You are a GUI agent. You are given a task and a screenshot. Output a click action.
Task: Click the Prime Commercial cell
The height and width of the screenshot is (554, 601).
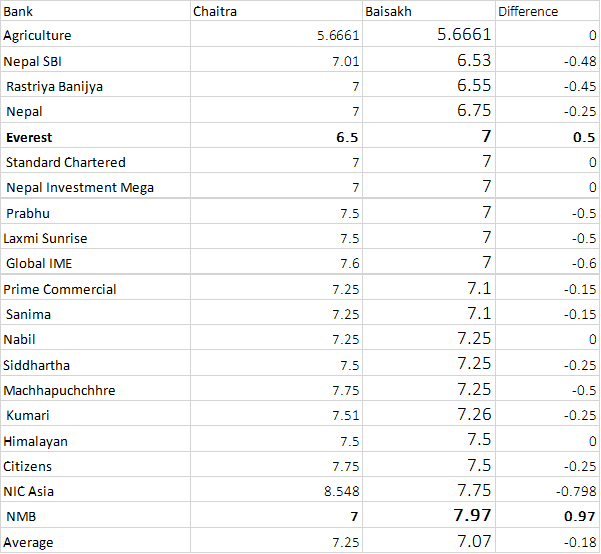pos(95,289)
